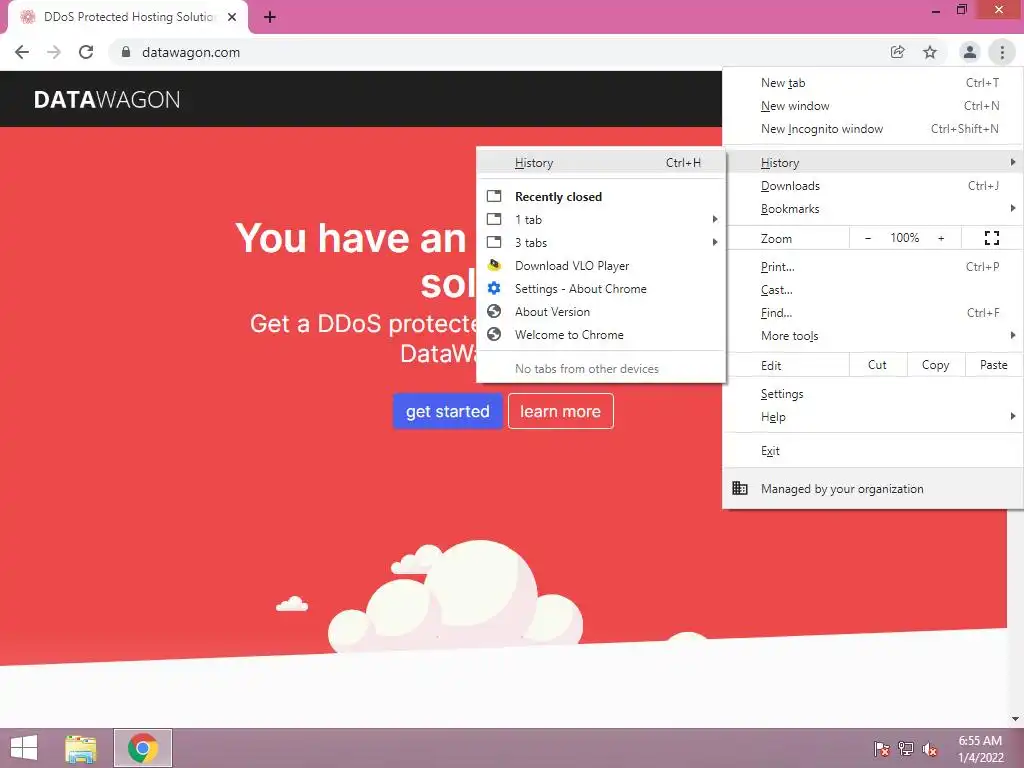The height and width of the screenshot is (768, 1024).
Task: Click the Copy button in Edit row
Action: coord(935,365)
